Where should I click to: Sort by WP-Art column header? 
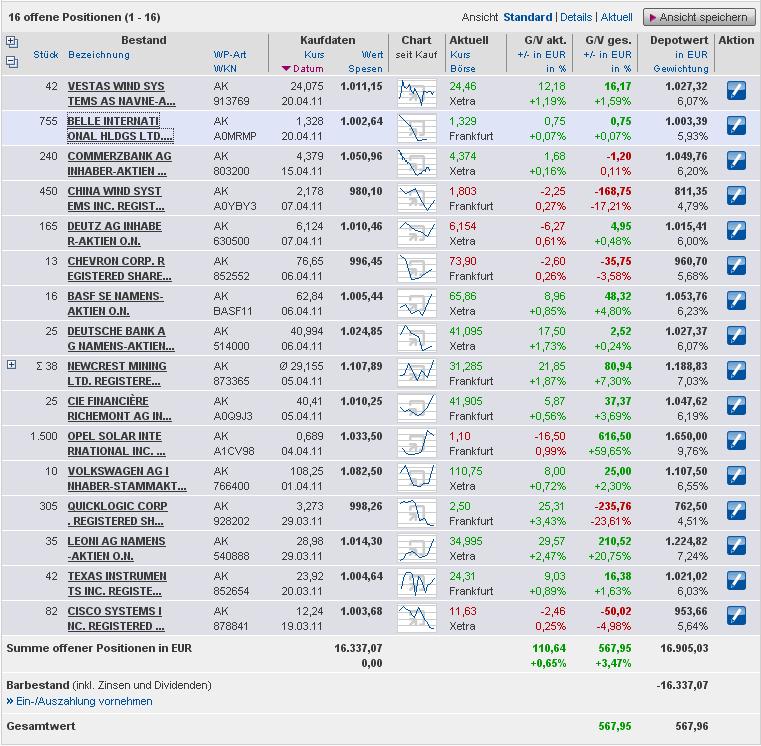pyautogui.click(x=230, y=55)
